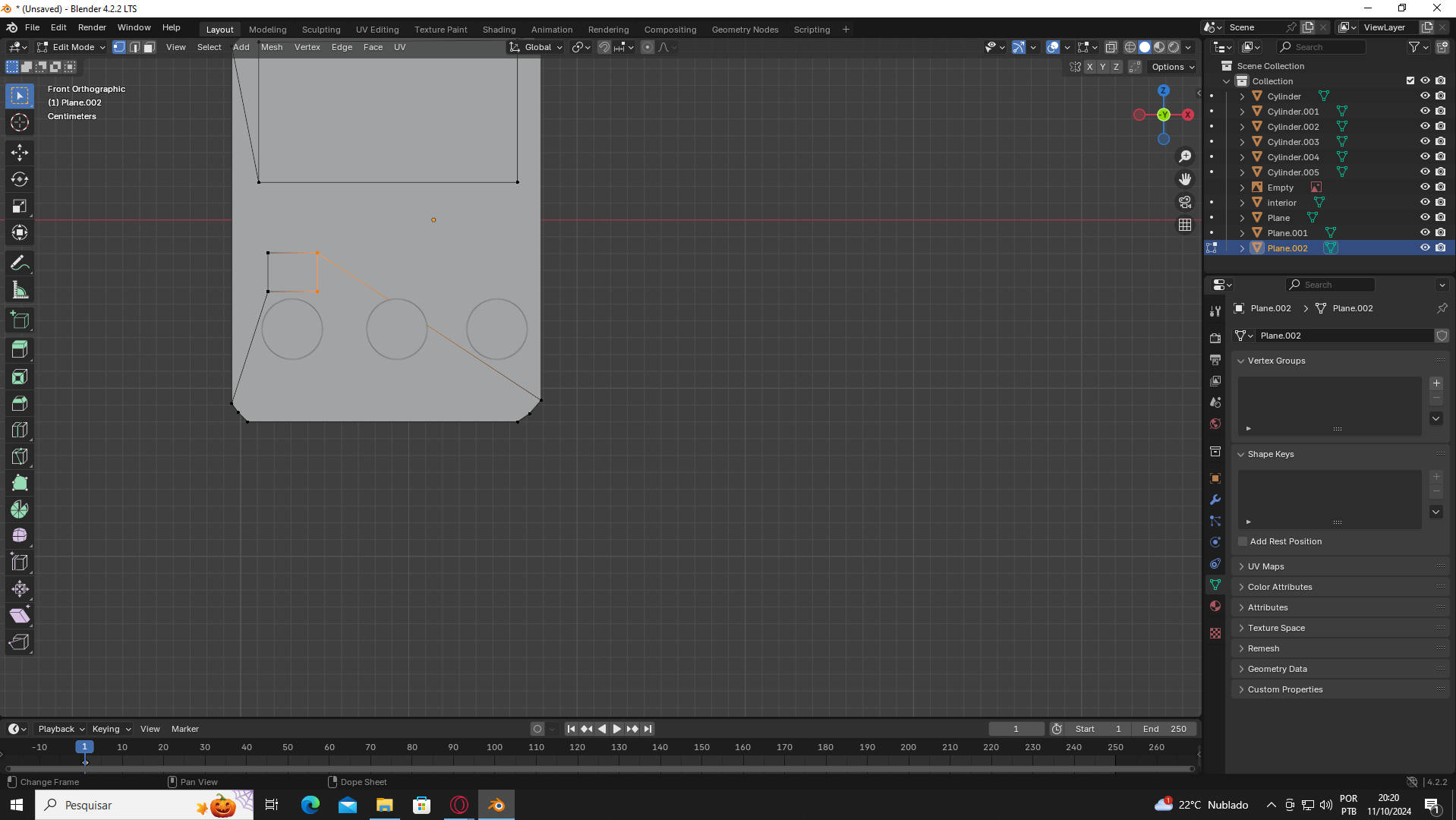Open the Global transform orientation dropdown

click(536, 47)
